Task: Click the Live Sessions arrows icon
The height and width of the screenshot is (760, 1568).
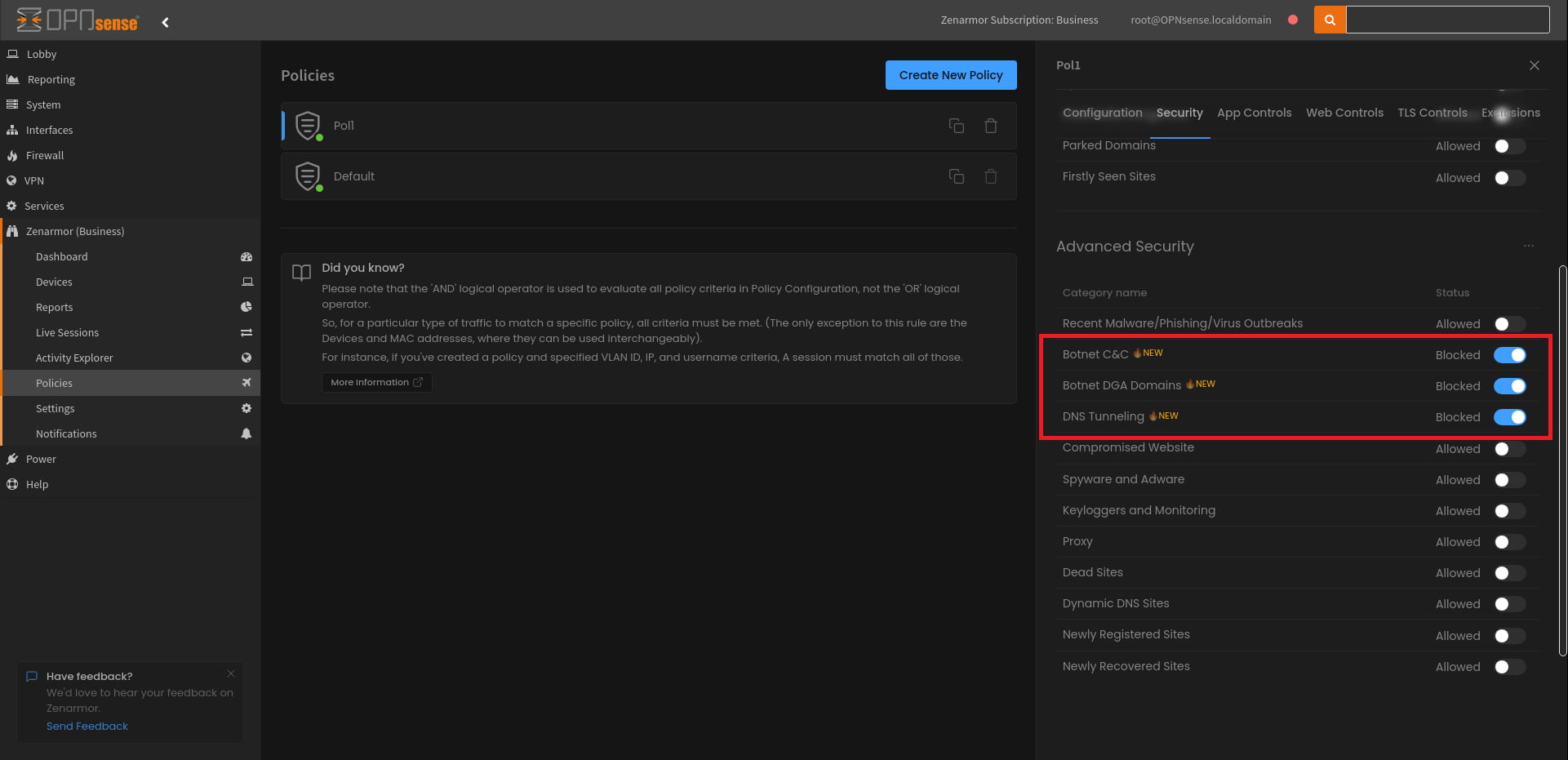Action: tap(247, 332)
